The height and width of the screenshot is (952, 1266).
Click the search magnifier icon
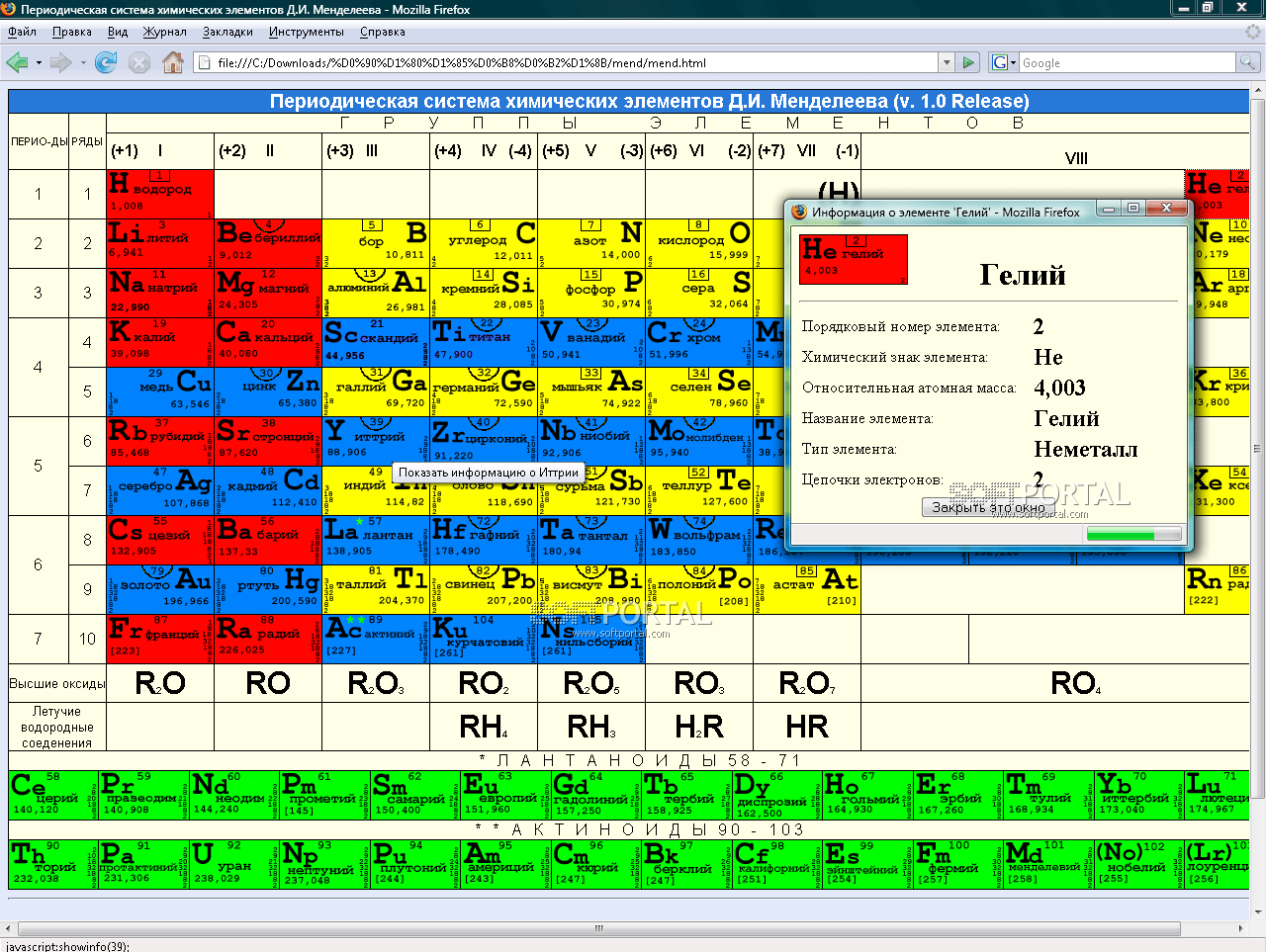pyautogui.click(x=1248, y=62)
